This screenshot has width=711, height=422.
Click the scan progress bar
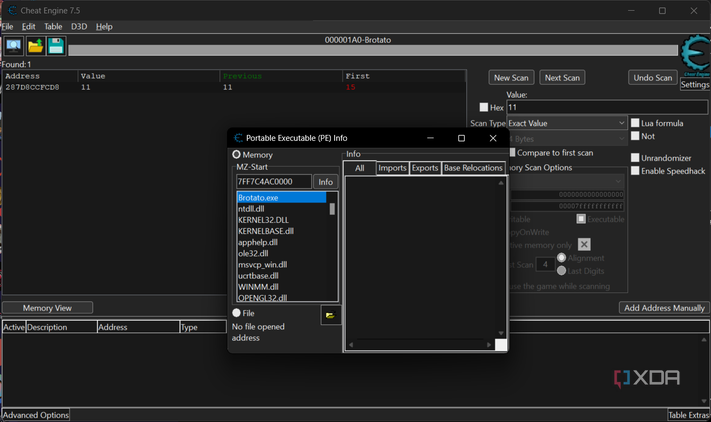click(373, 50)
